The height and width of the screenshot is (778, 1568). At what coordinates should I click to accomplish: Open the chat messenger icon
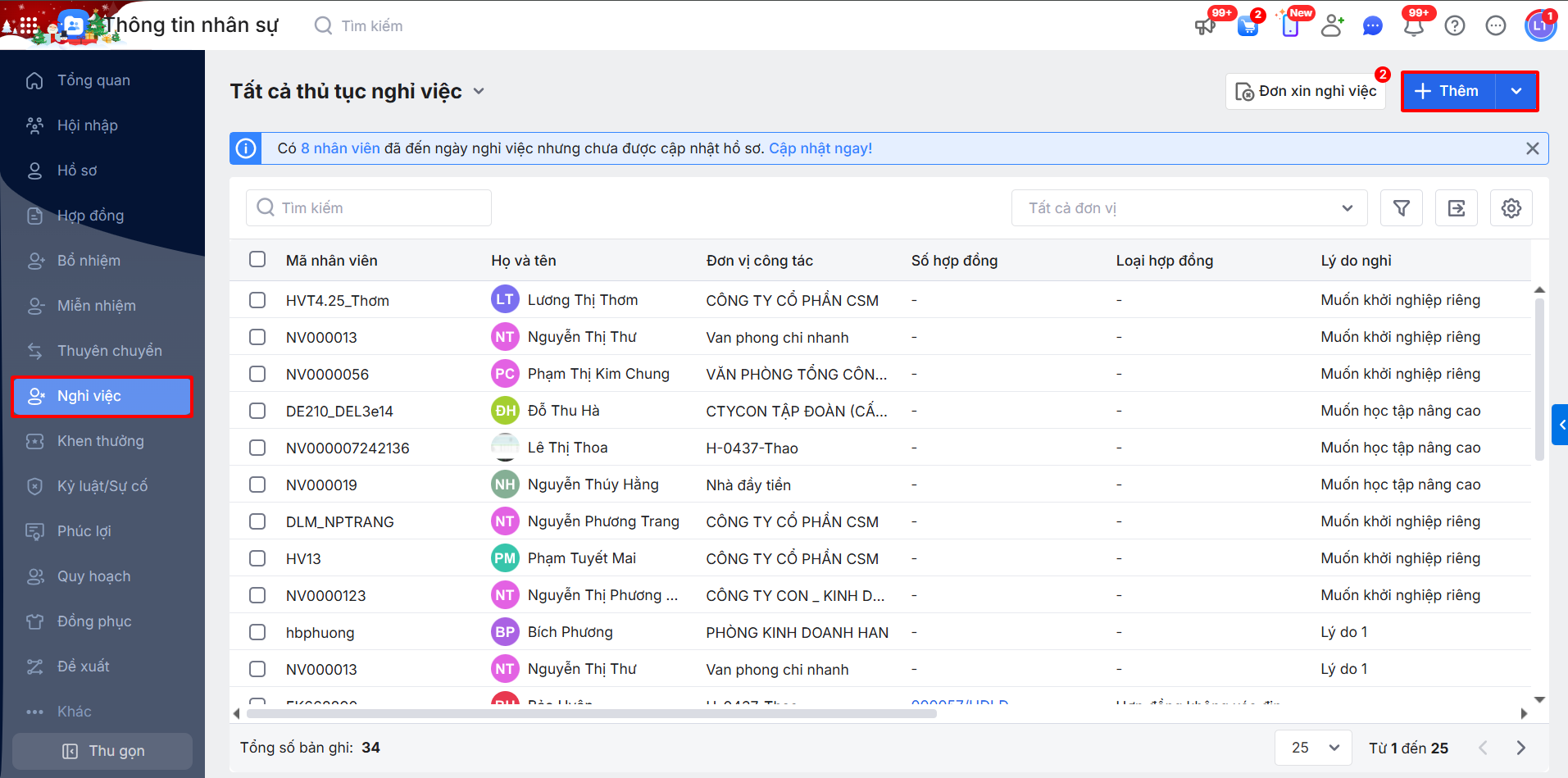[1372, 26]
